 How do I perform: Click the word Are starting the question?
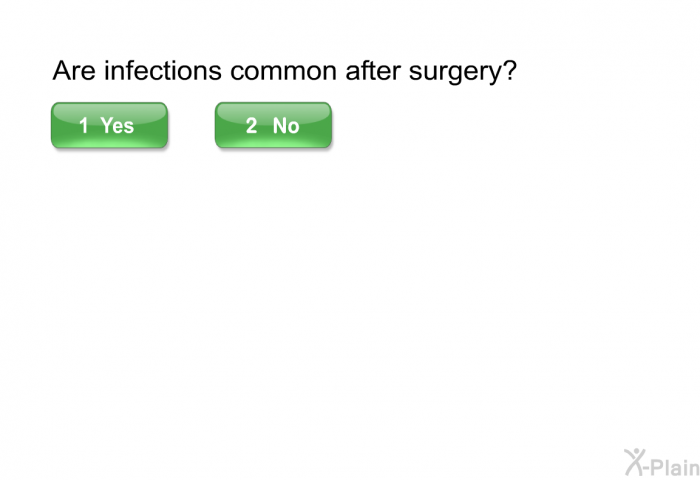click(x=75, y=72)
